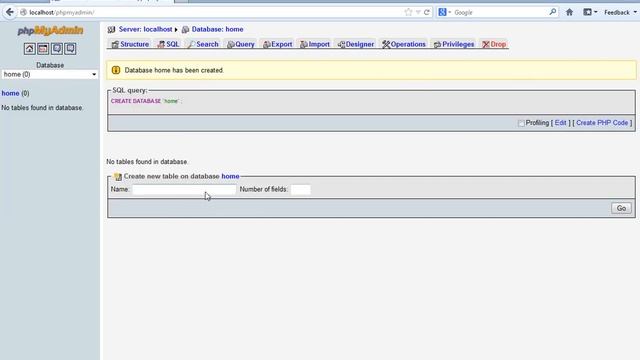The width and height of the screenshot is (640, 360).
Task: Click the Go button
Action: point(621,208)
